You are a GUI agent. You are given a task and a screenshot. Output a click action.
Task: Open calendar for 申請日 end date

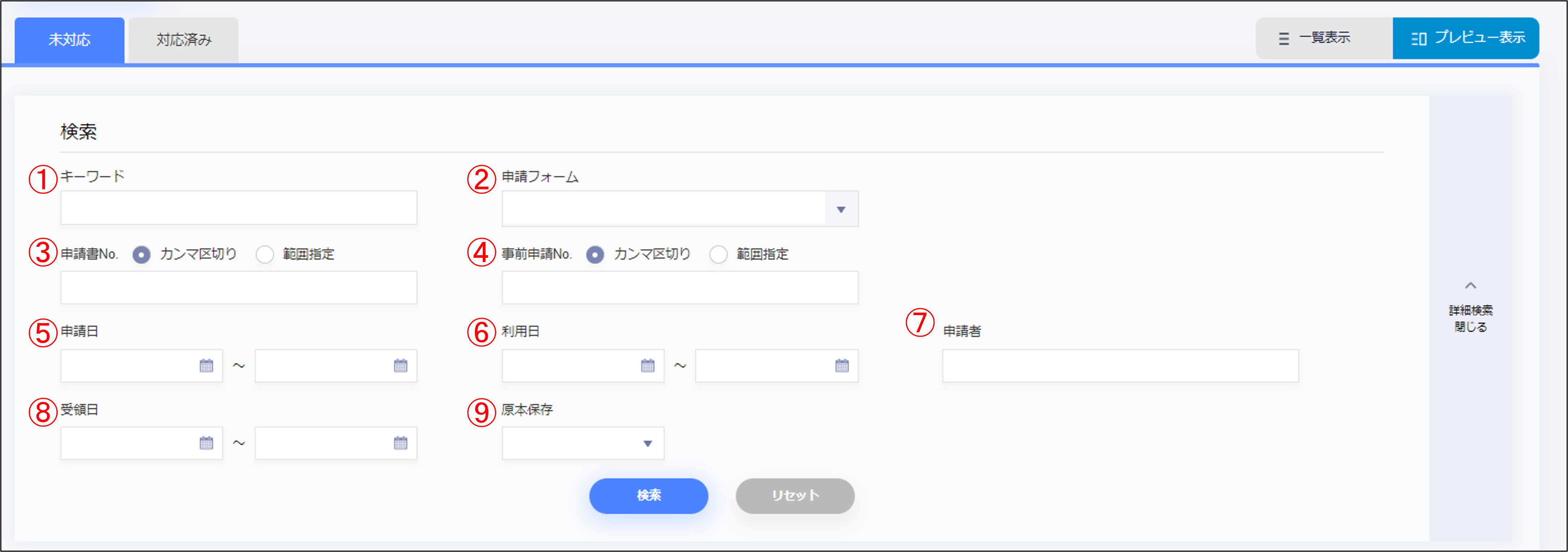click(401, 365)
